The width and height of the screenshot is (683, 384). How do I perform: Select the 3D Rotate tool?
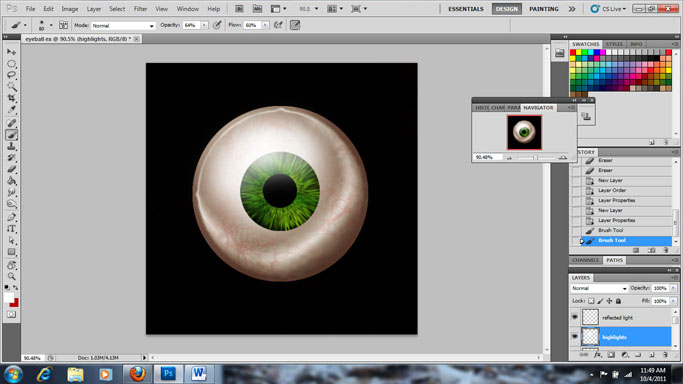coord(11,265)
